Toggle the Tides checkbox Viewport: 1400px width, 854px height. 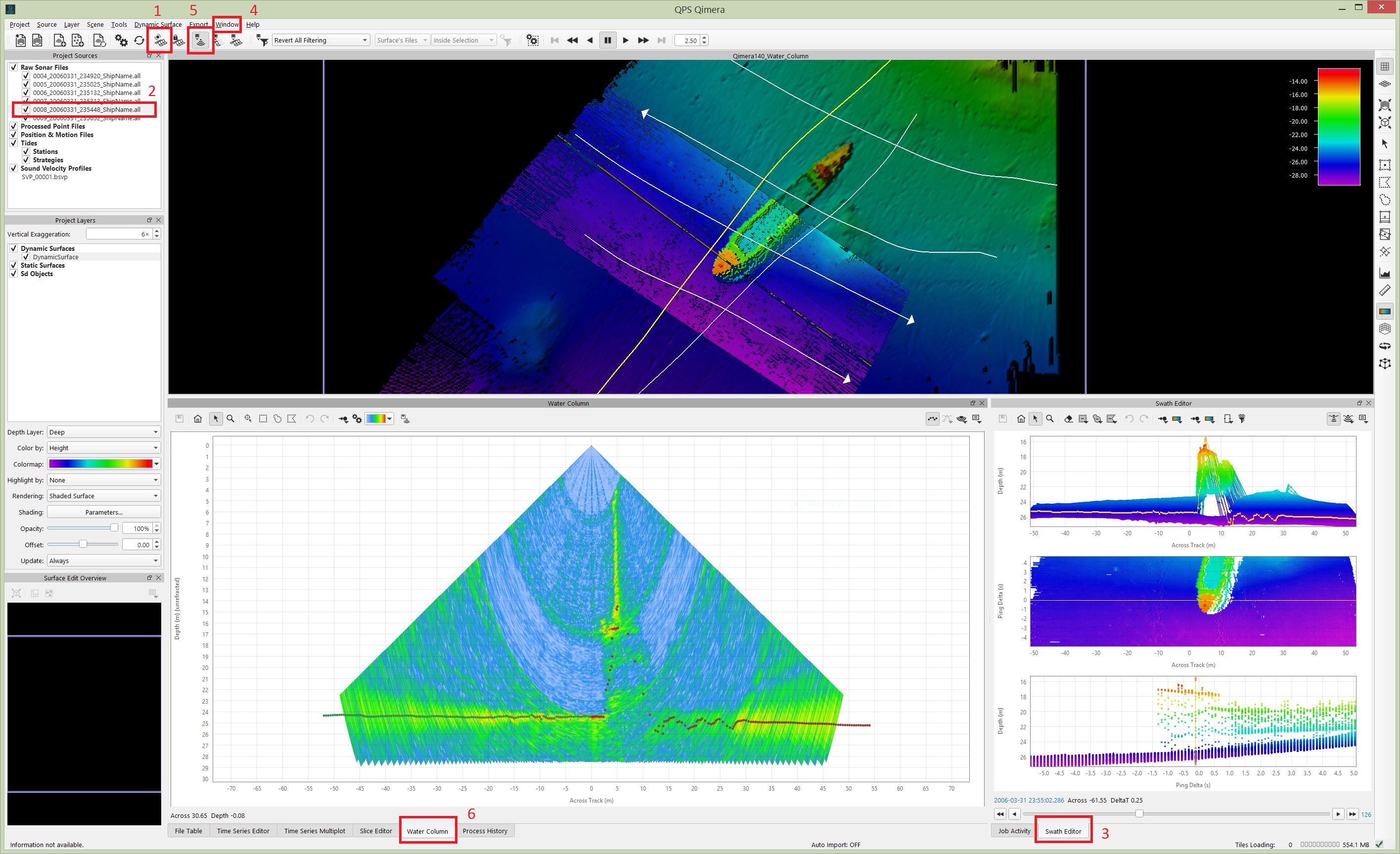coord(14,143)
